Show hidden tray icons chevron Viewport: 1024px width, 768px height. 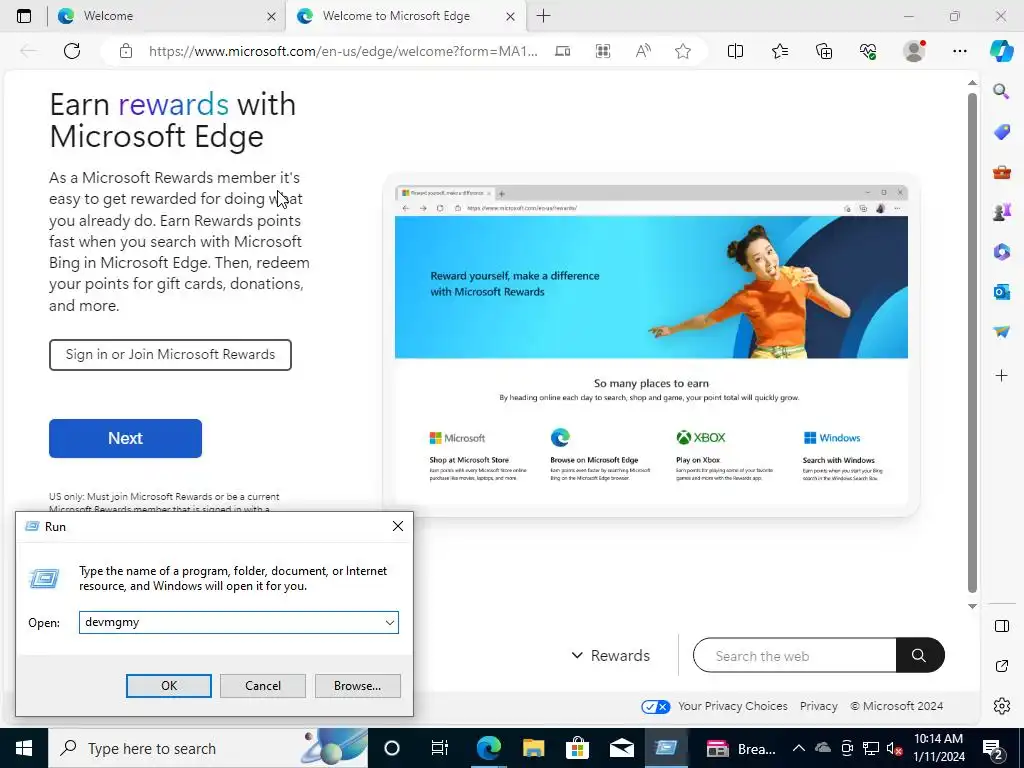[799, 748]
